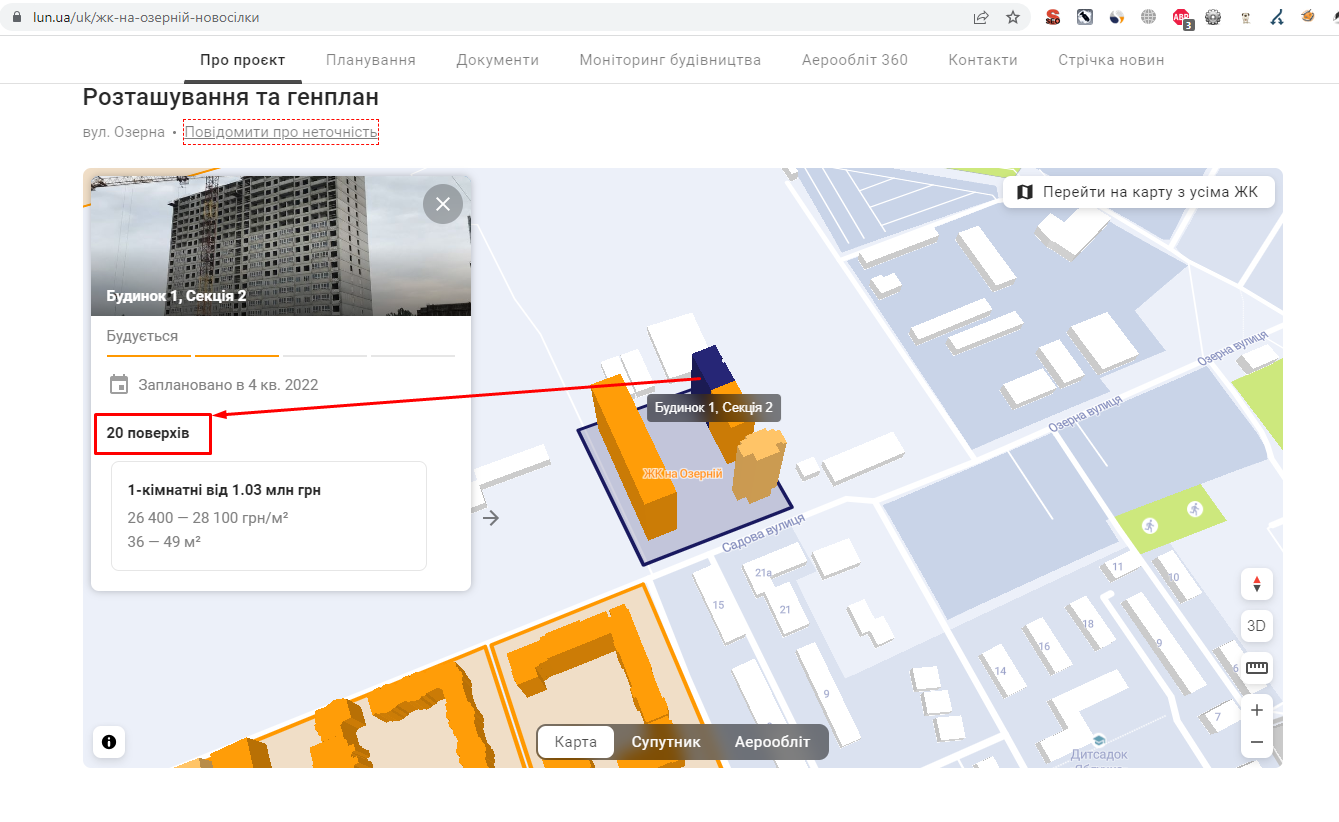Zoom out on the map
1339x822 pixels.
(1256, 742)
